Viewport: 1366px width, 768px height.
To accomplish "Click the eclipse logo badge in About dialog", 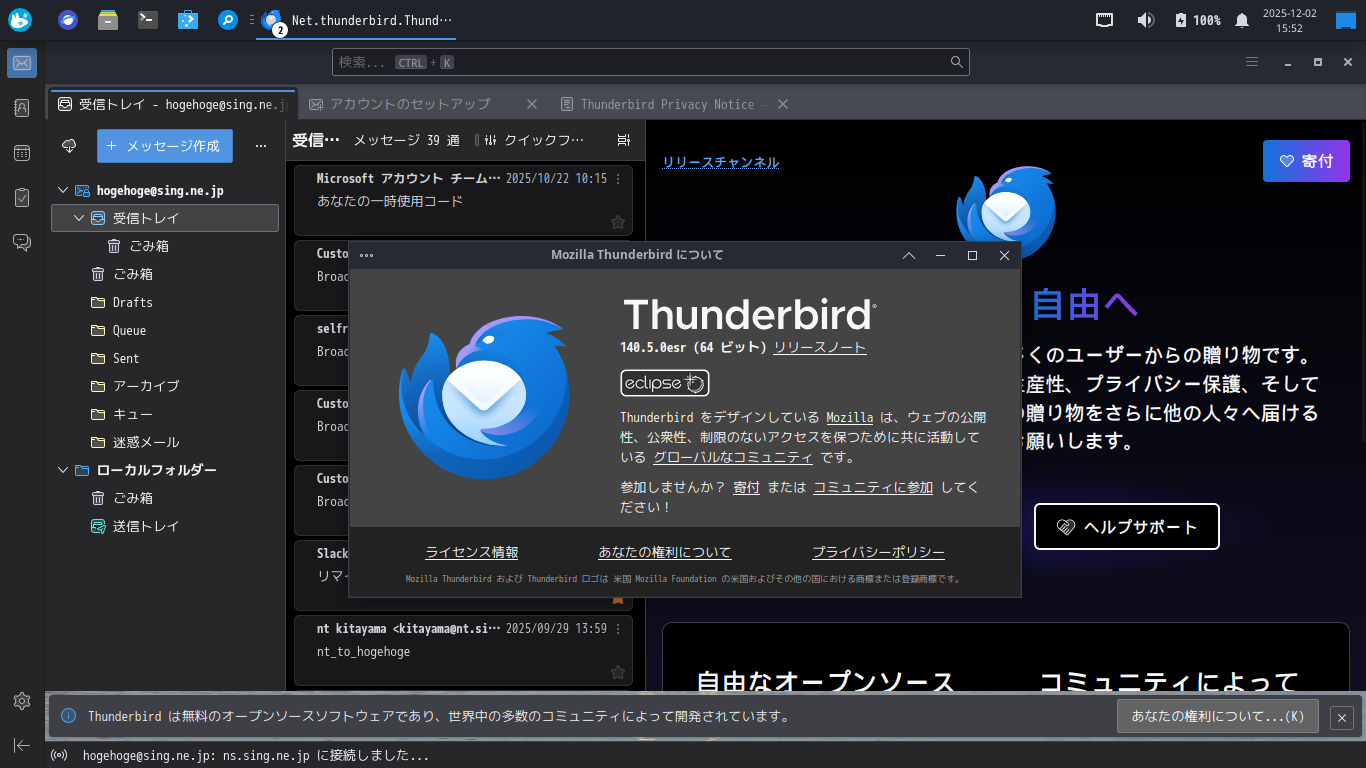I will (x=664, y=383).
